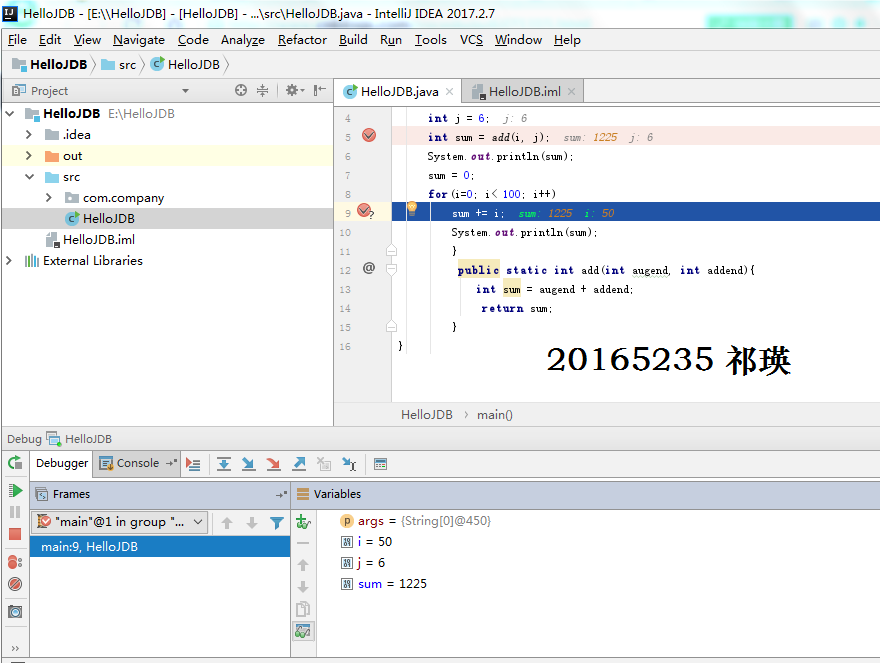Screen dimensions: 880x663
Task: Click the Rerun HelloJDB debug icon
Action: pos(15,463)
